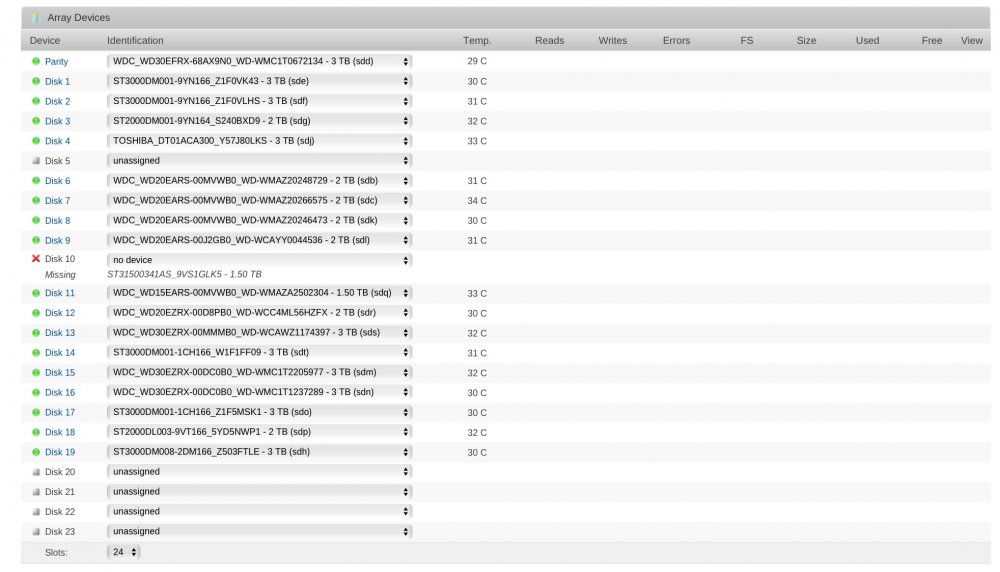Screen dimensions: 1000x572
Task: Open the no device dropdown for Disk 10
Action: click(x=259, y=260)
